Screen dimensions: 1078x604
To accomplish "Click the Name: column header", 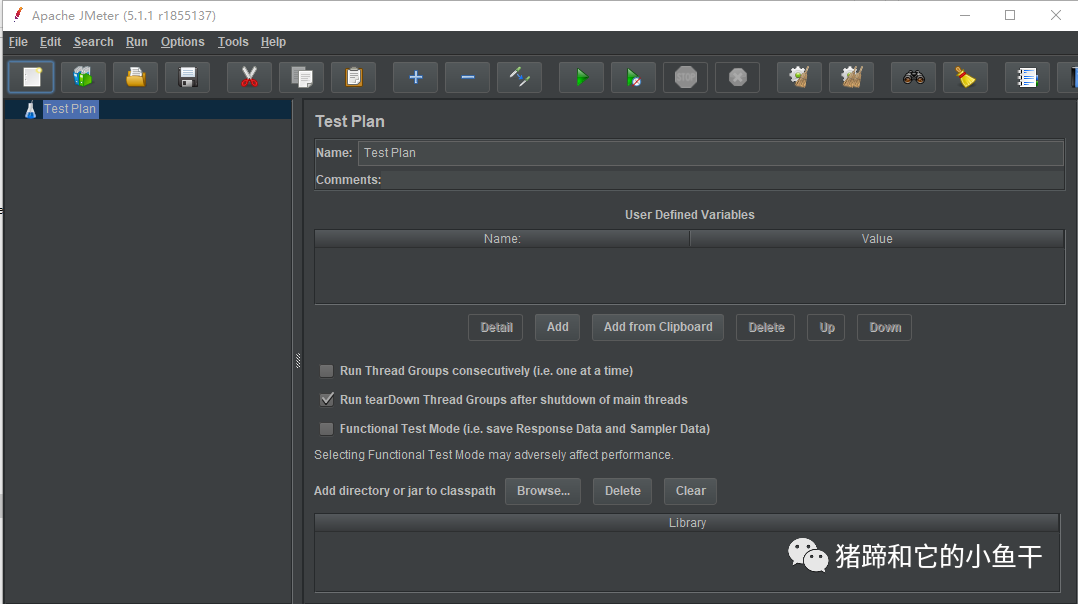I will (503, 239).
